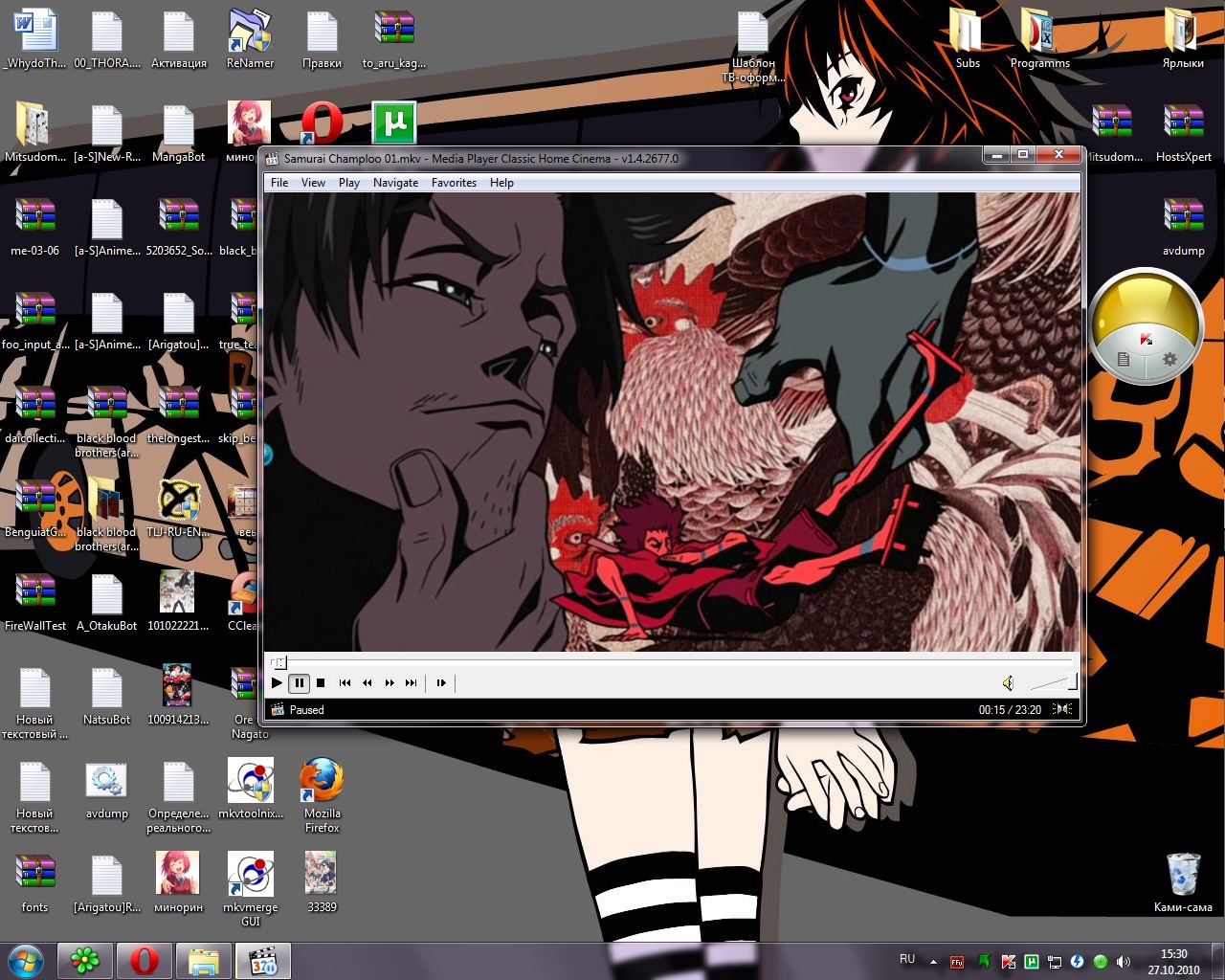Select the me-03-06 archive icon

coord(34,227)
